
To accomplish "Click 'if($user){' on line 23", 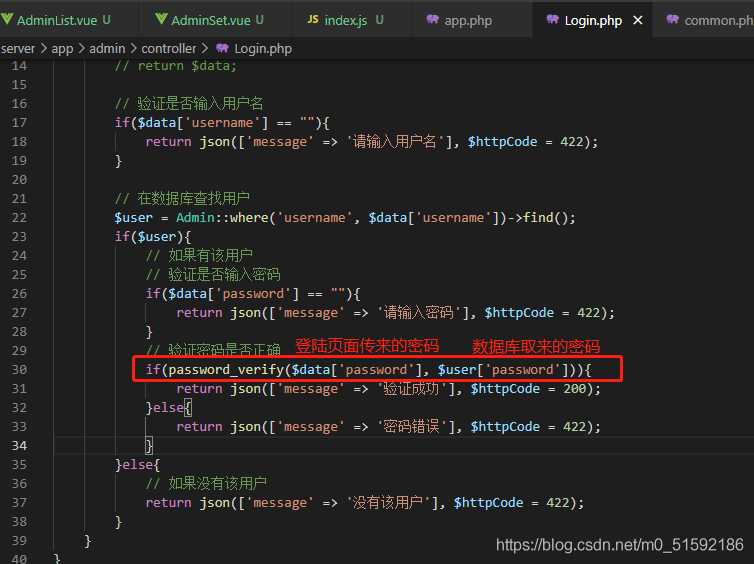I will click(x=153, y=237).
